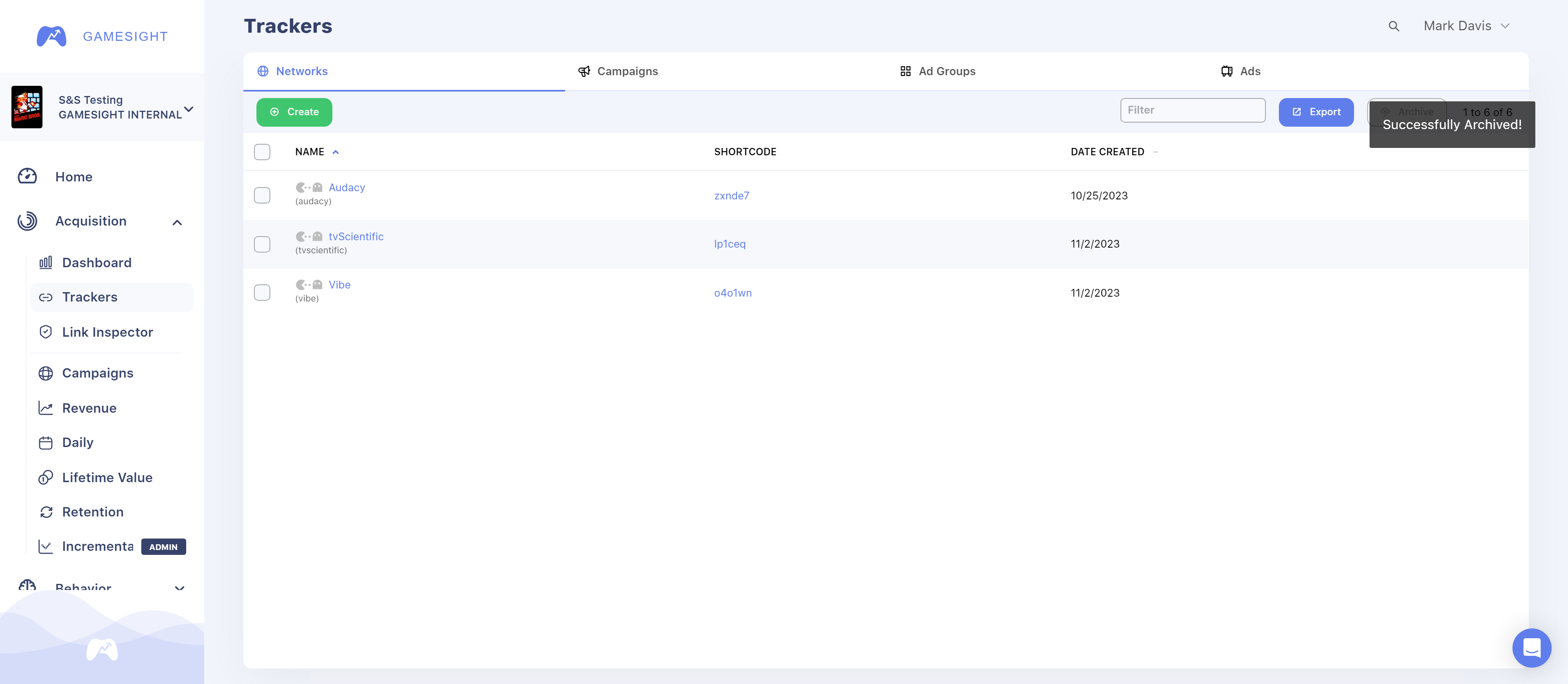Toggle the select-all header checkbox
Image resolution: width=1568 pixels, height=684 pixels.
pyautogui.click(x=262, y=152)
